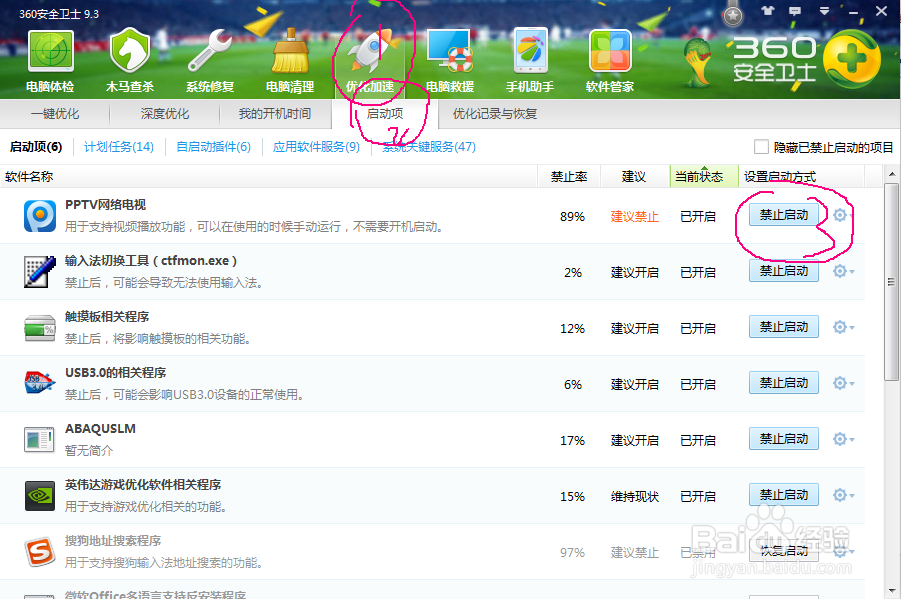
Task: Click scrollbar down arrow
Action: click(891, 591)
